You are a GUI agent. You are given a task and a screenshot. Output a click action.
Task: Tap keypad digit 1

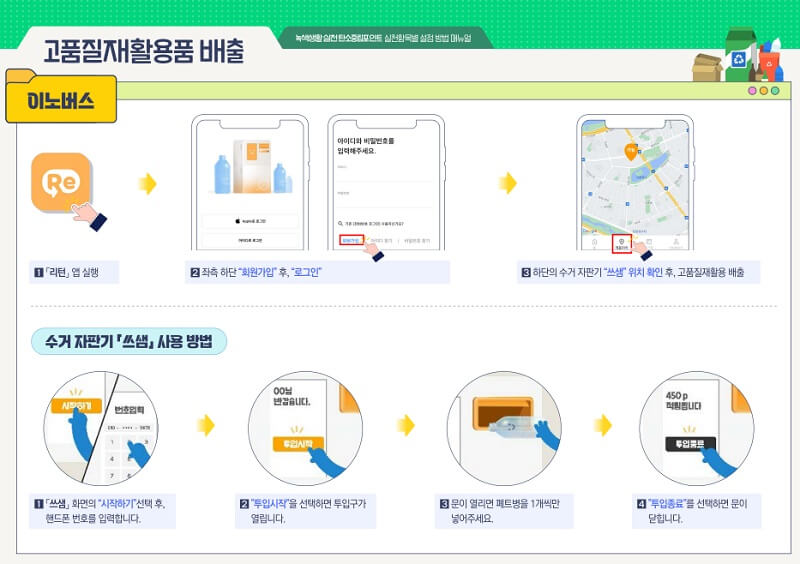point(113,442)
